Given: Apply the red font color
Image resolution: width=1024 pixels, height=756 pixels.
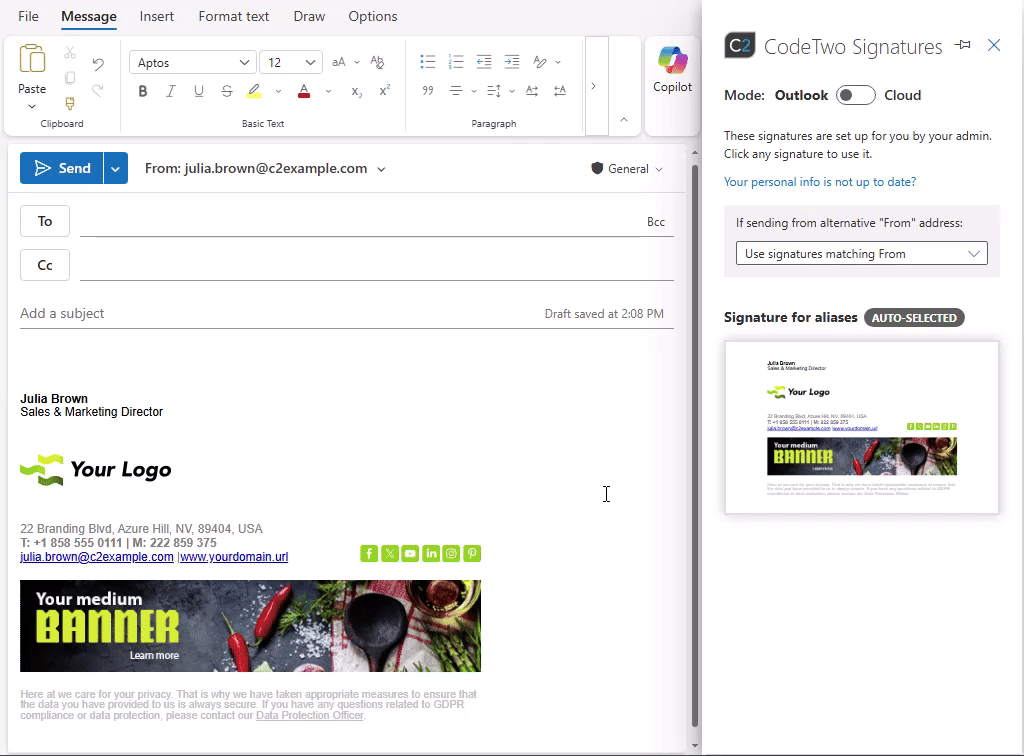Looking at the screenshot, I should [304, 91].
